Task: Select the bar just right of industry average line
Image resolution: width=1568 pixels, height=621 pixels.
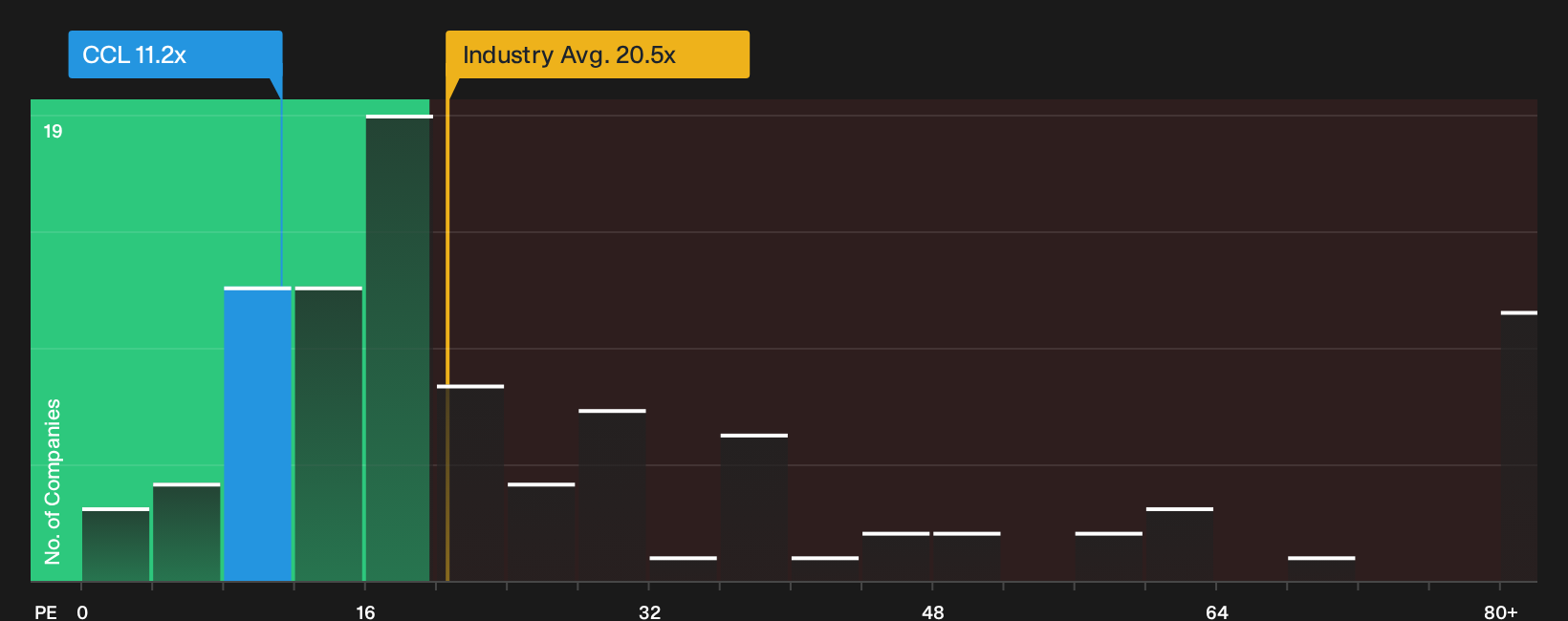Action: [x=470, y=482]
